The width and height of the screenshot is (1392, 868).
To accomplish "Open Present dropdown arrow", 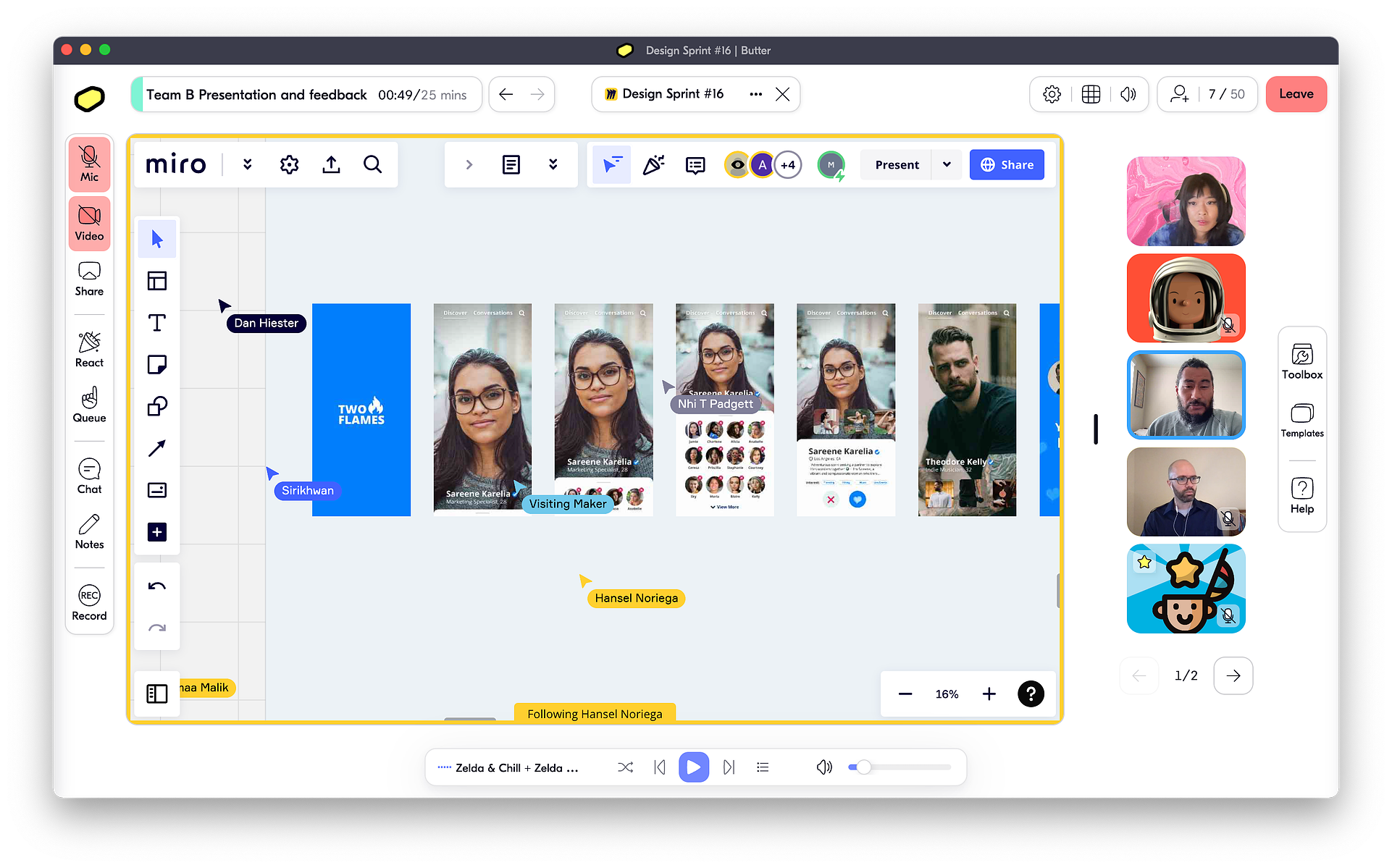I will 947,164.
